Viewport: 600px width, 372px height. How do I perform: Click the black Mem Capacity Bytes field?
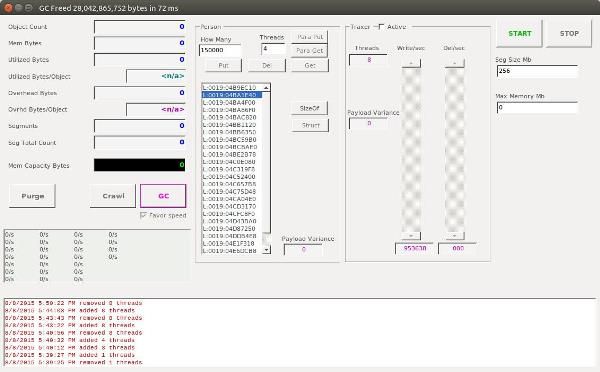(x=140, y=165)
